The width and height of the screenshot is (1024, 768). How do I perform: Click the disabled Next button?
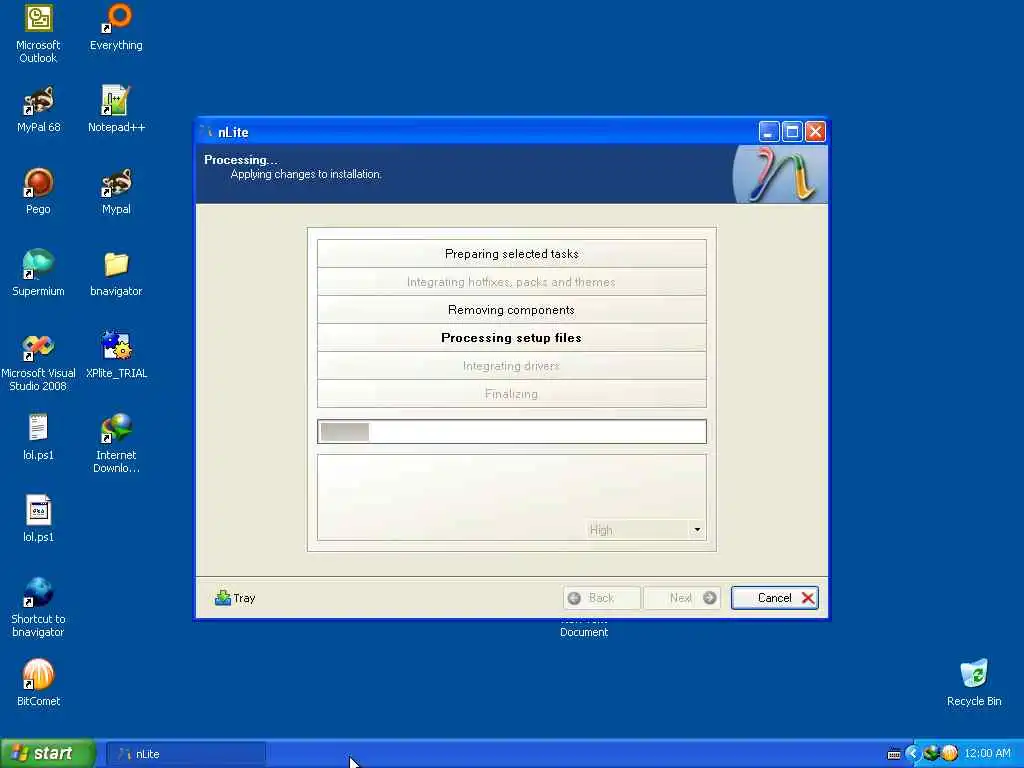[x=682, y=598]
